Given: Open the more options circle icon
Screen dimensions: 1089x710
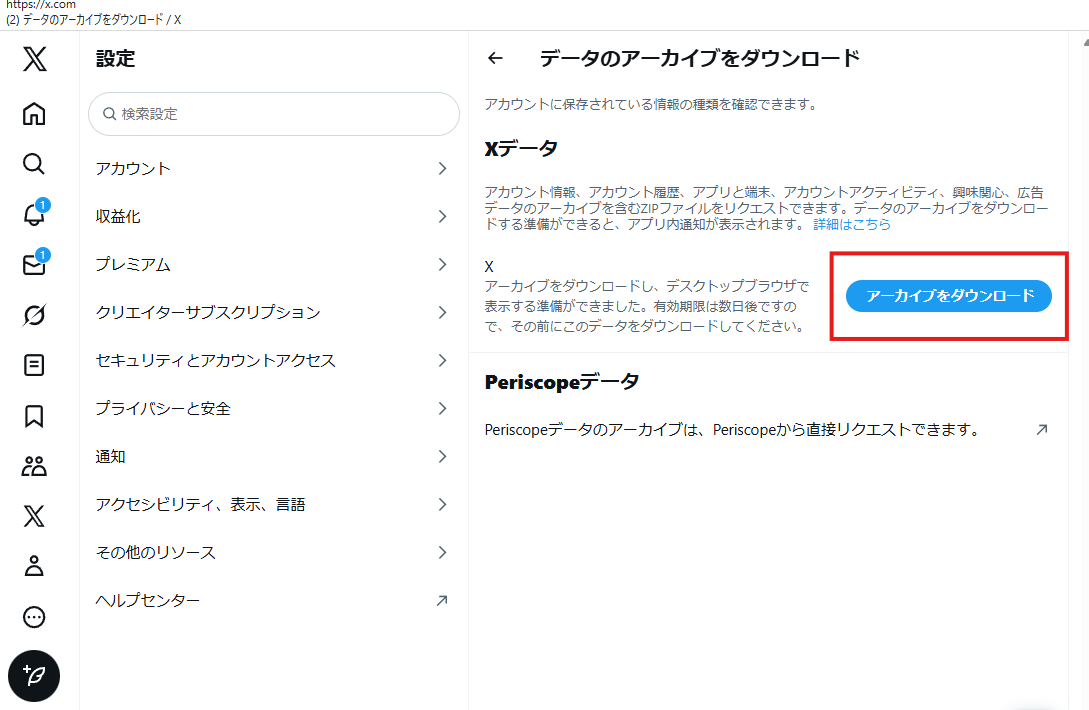Looking at the screenshot, I should tap(33, 617).
